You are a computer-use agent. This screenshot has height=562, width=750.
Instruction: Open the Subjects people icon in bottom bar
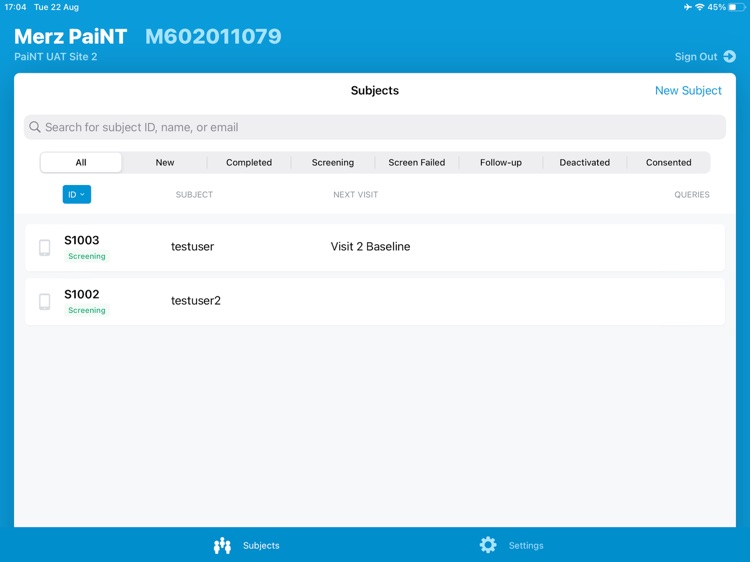tap(222, 545)
